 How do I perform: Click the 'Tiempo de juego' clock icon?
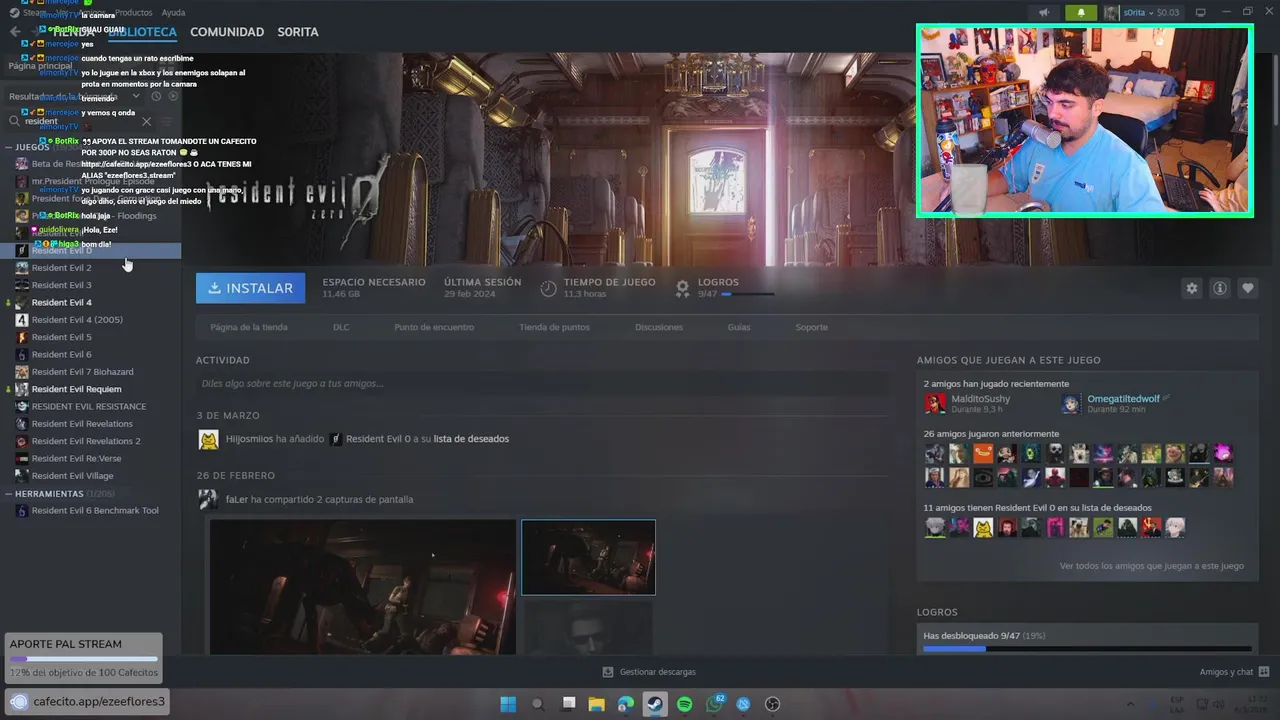(x=548, y=288)
